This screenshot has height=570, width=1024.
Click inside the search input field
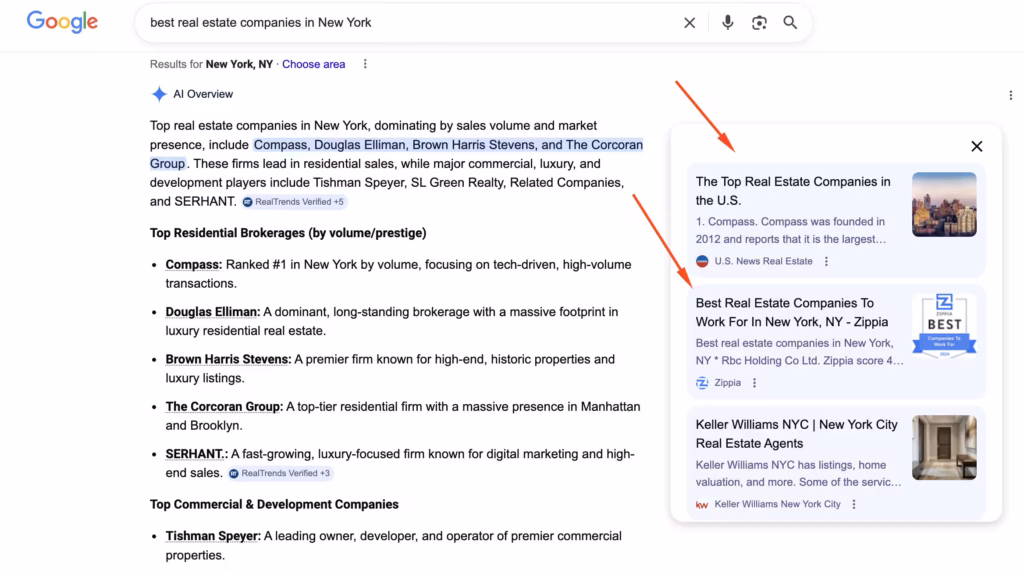point(400,23)
